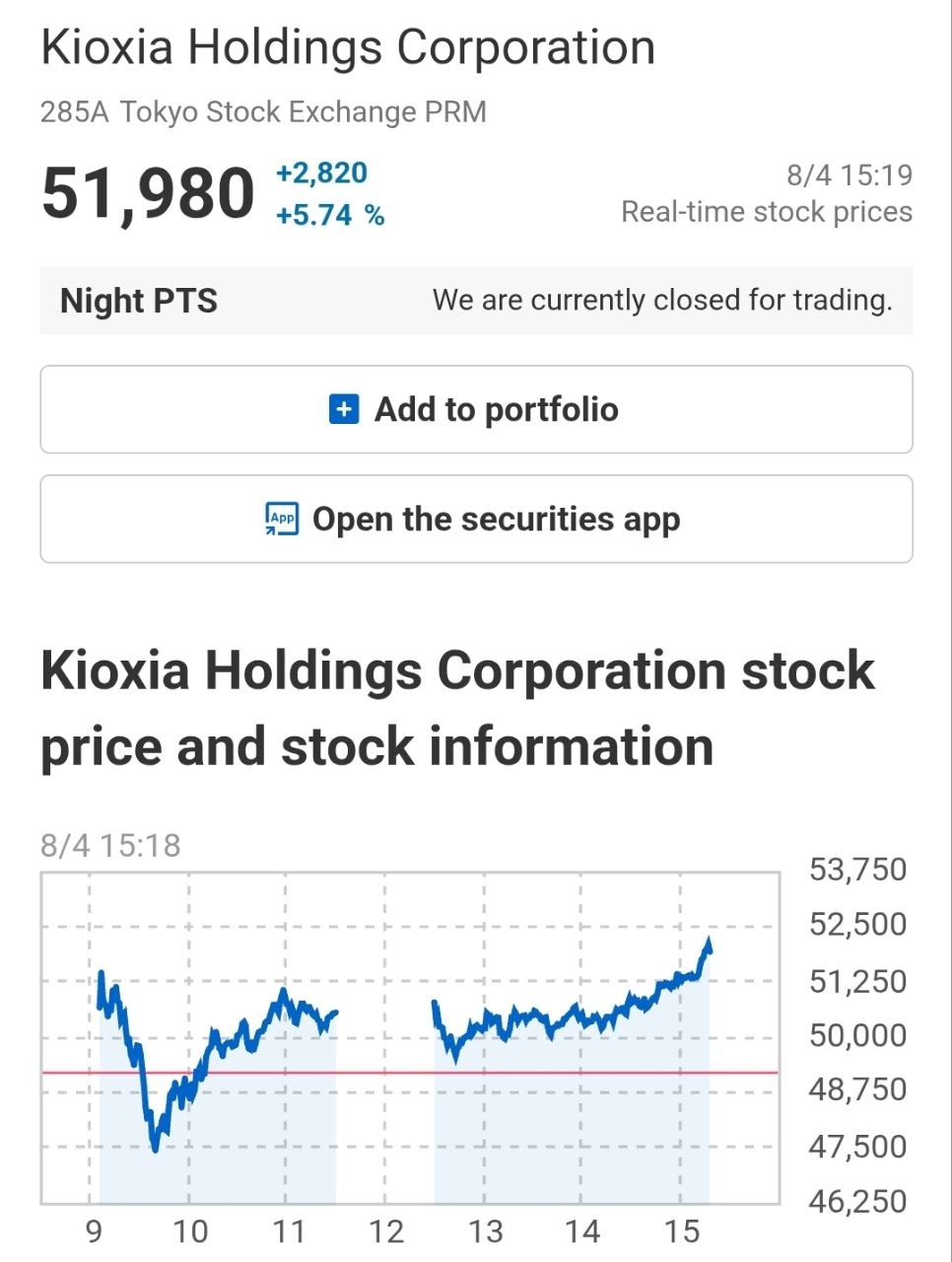Tap the Add to portfolio button
Screen dimensions: 952x1262
point(476,409)
